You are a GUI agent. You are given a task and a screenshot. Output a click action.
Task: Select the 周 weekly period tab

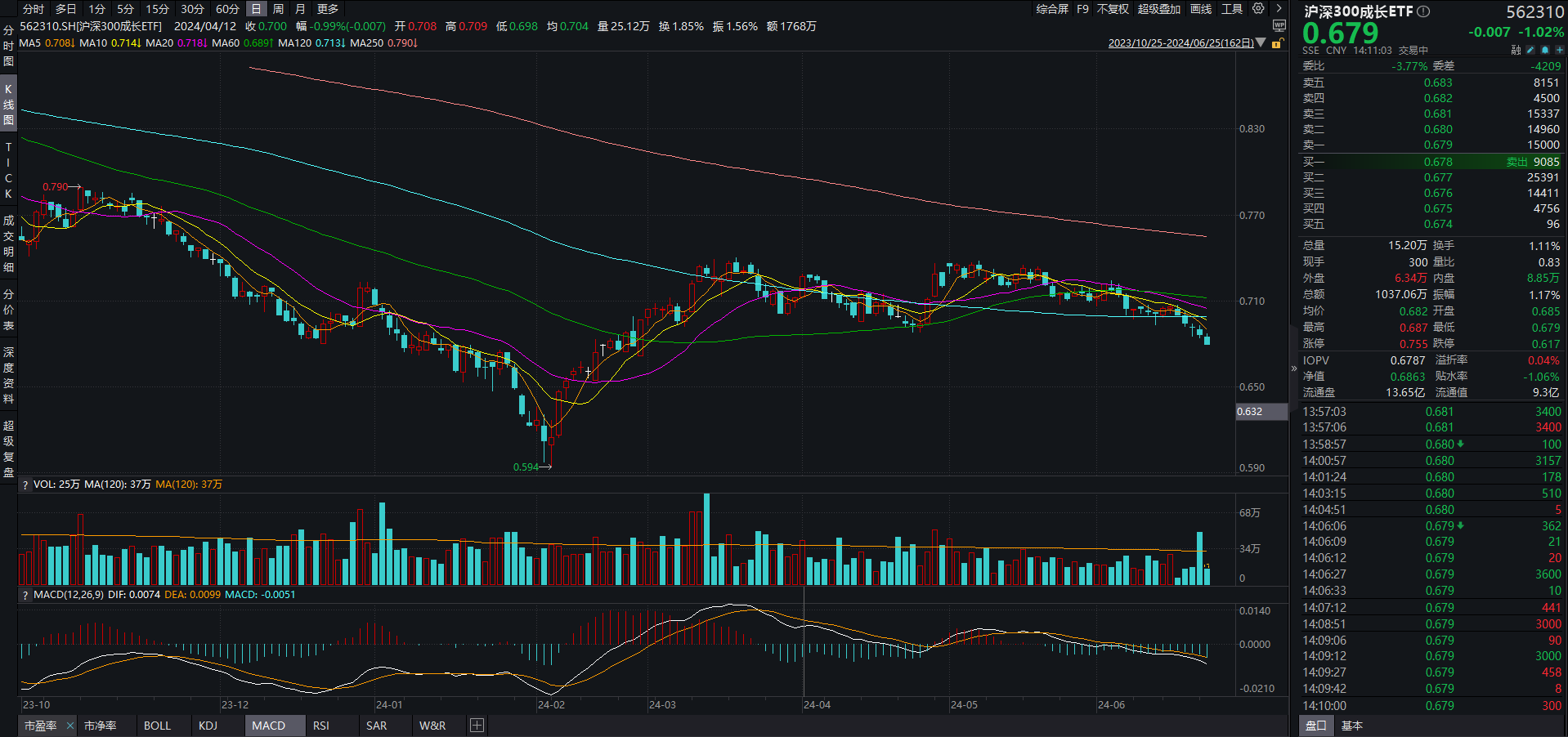click(279, 9)
